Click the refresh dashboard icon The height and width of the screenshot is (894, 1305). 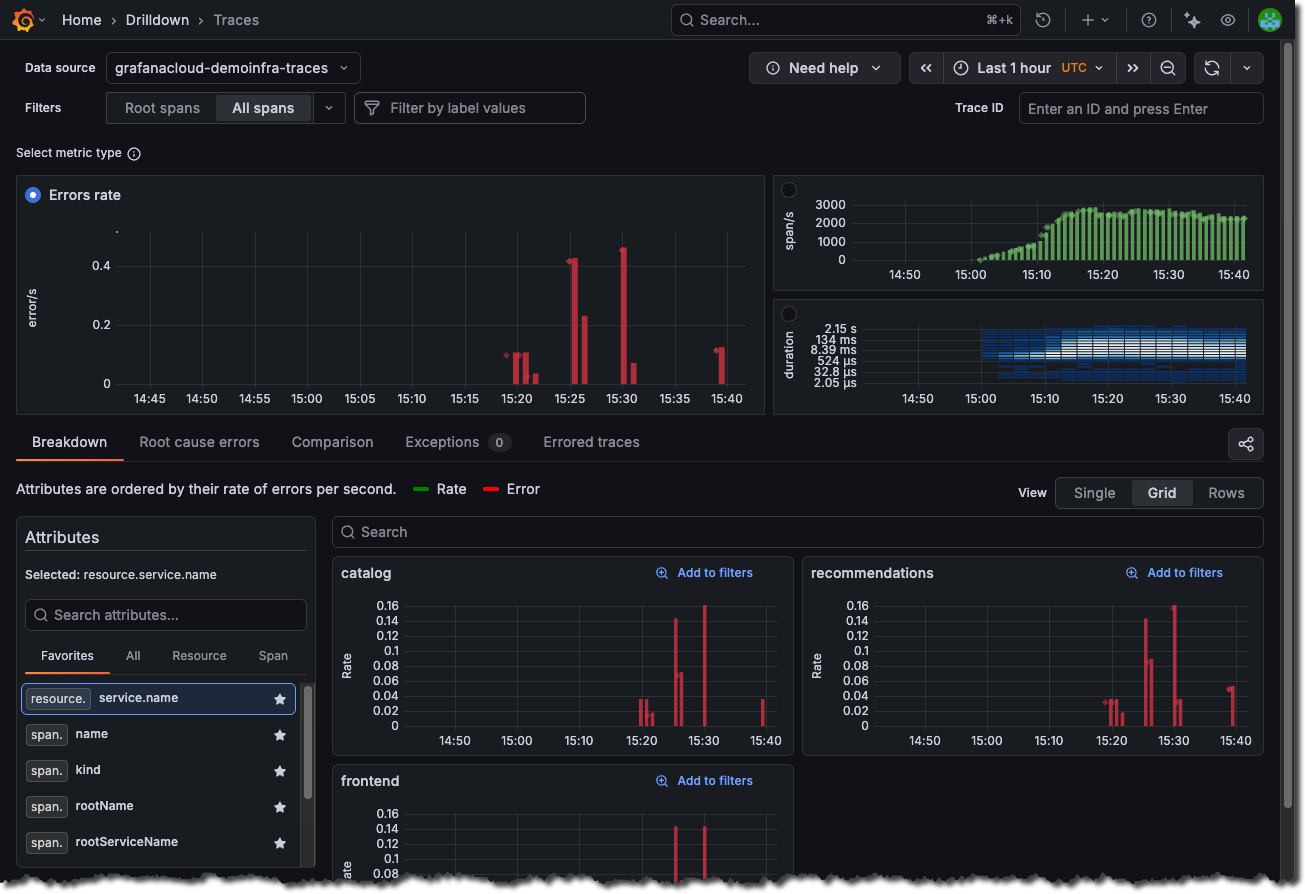coord(1212,68)
